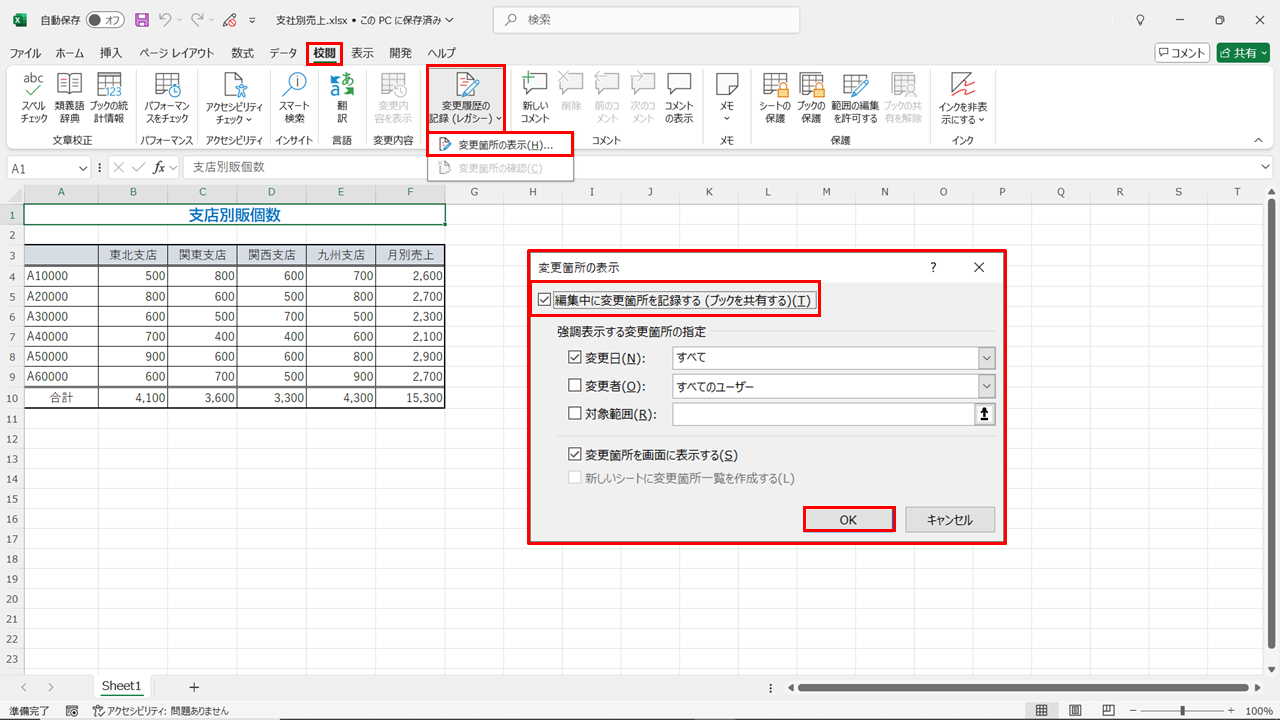The width and height of the screenshot is (1280, 720).
Task: Select cell containing 15,300
Action: click(x=410, y=397)
